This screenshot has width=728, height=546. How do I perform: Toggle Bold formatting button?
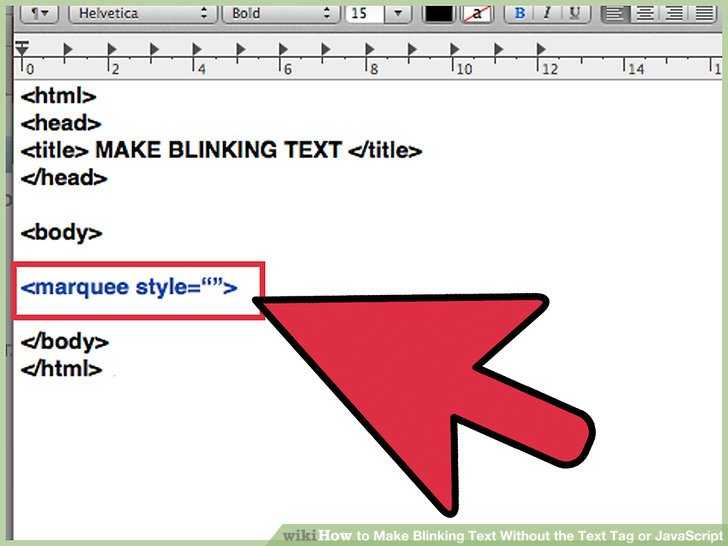[520, 13]
